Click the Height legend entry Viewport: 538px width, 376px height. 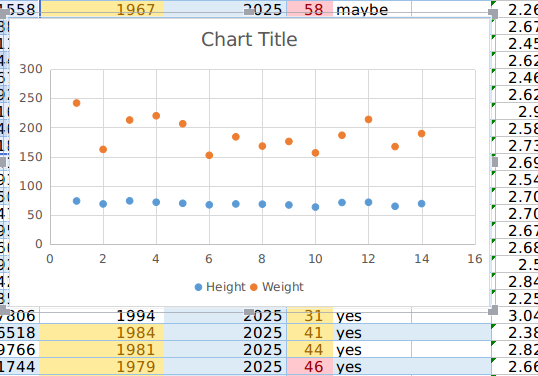coord(220,287)
